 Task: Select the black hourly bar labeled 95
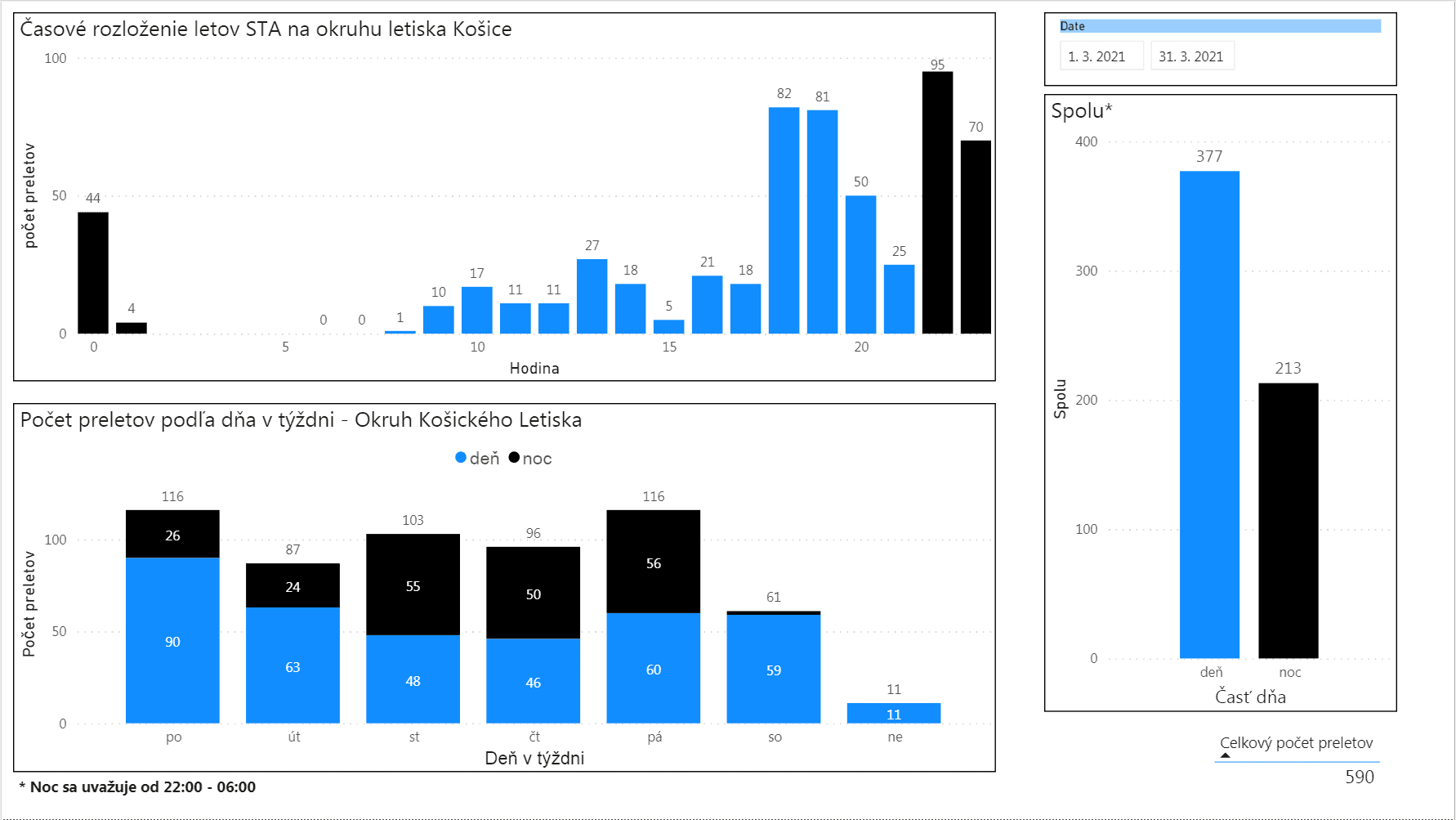937,203
